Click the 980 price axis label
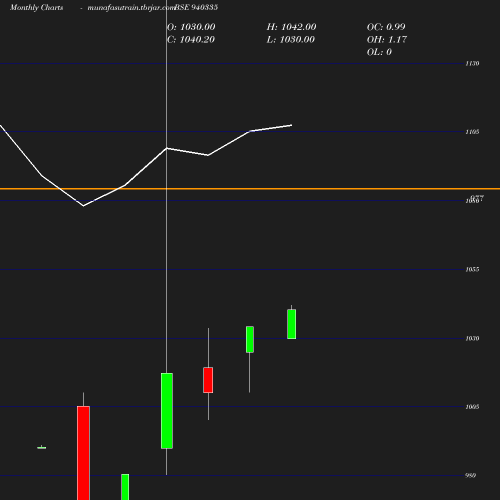The image size is (500, 500). pos(471,476)
